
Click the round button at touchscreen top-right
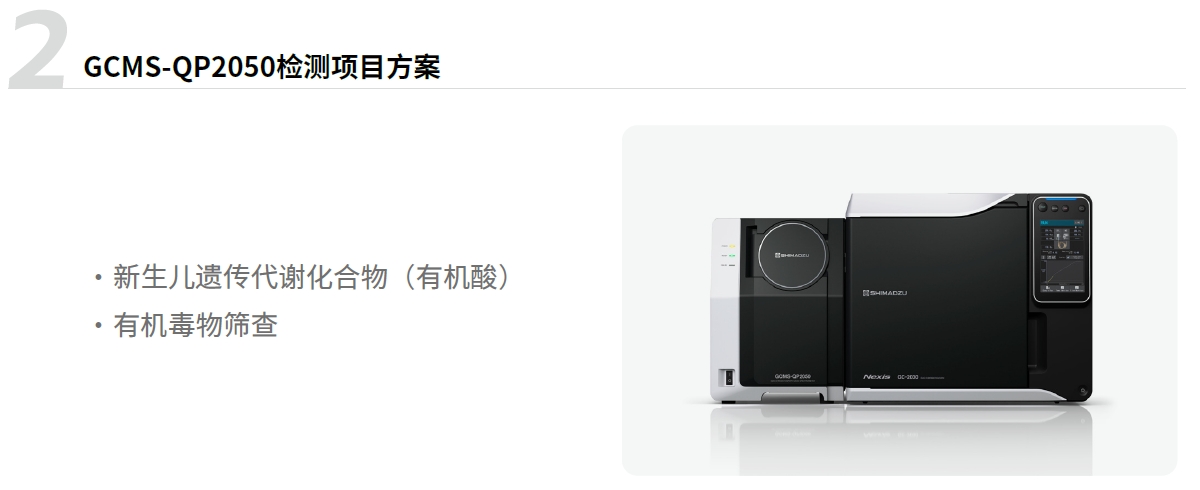(x=1081, y=208)
